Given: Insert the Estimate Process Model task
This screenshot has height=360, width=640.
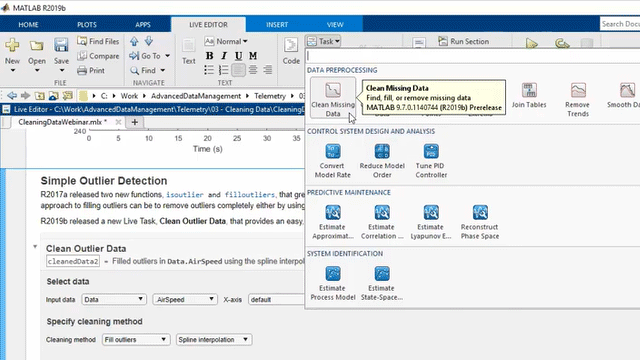Looking at the screenshot, I should [333, 283].
